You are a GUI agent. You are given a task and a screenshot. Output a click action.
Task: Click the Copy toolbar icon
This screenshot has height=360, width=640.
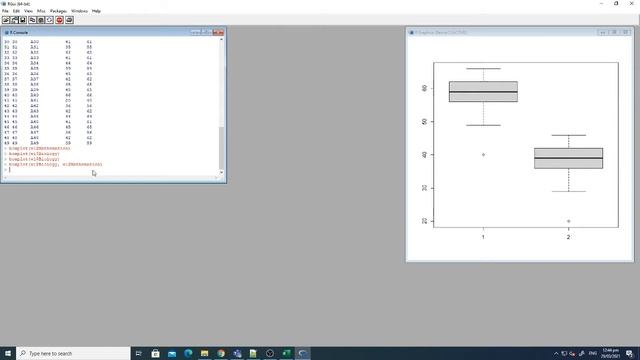(x=32, y=20)
